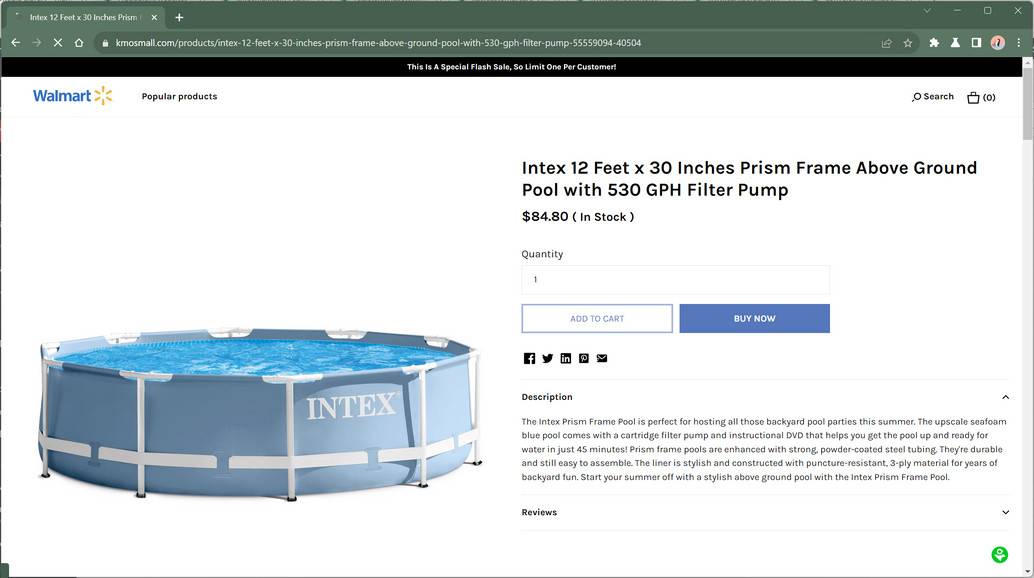The height and width of the screenshot is (578, 1034).
Task: Share product by email icon
Action: point(602,359)
